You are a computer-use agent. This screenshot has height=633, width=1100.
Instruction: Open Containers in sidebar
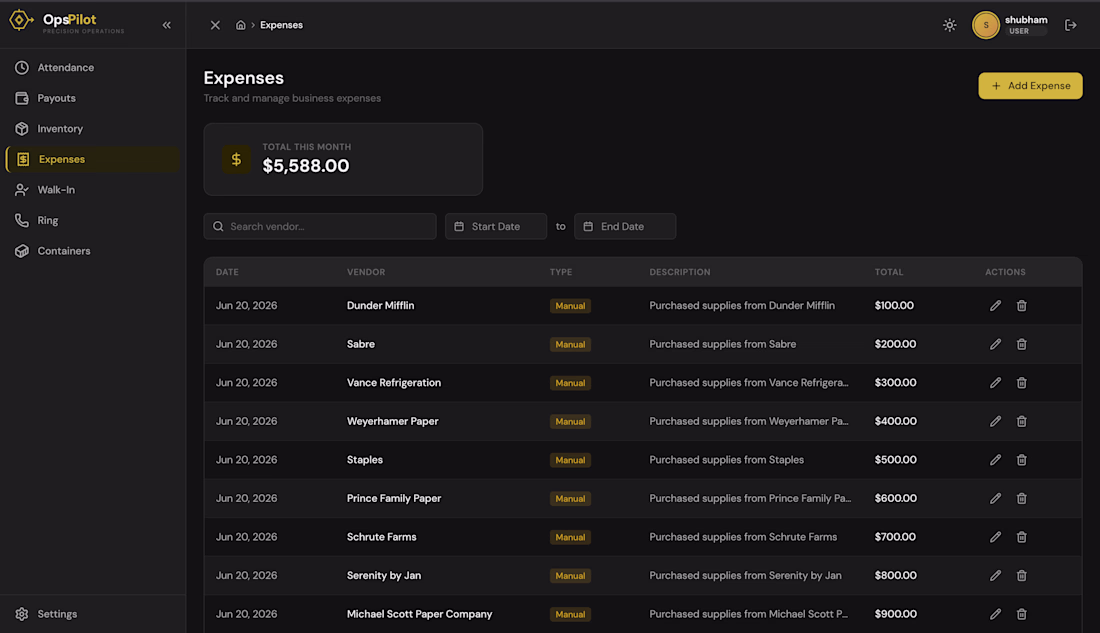(93, 251)
